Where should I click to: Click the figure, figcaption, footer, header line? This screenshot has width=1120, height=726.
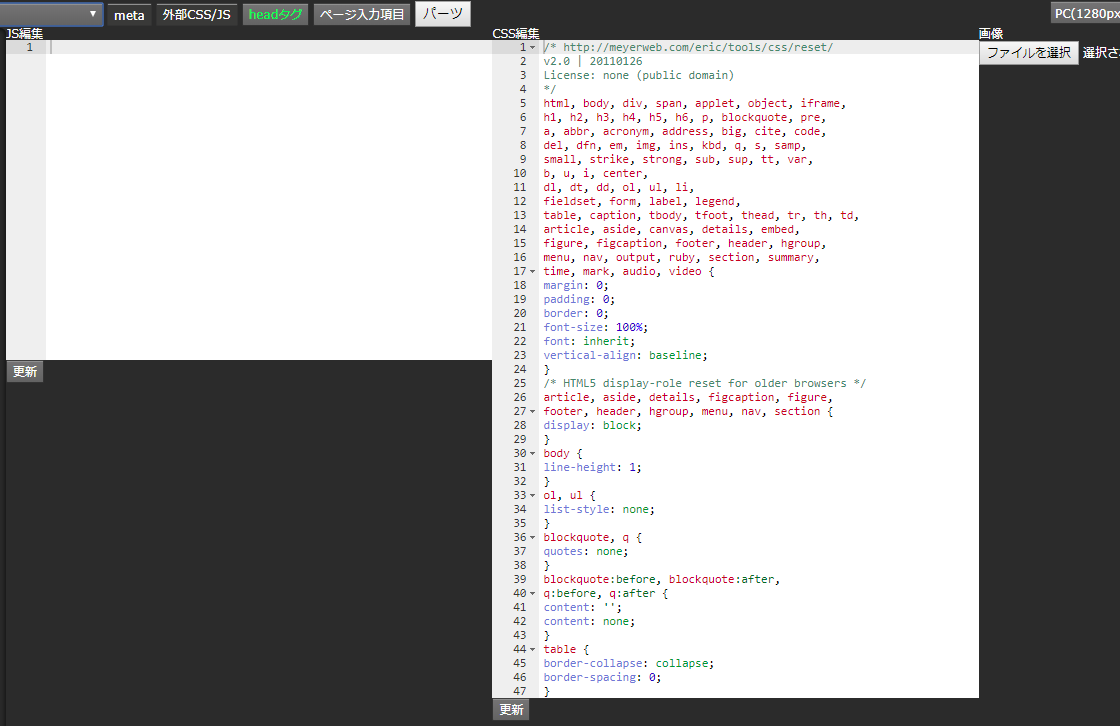click(x=684, y=244)
